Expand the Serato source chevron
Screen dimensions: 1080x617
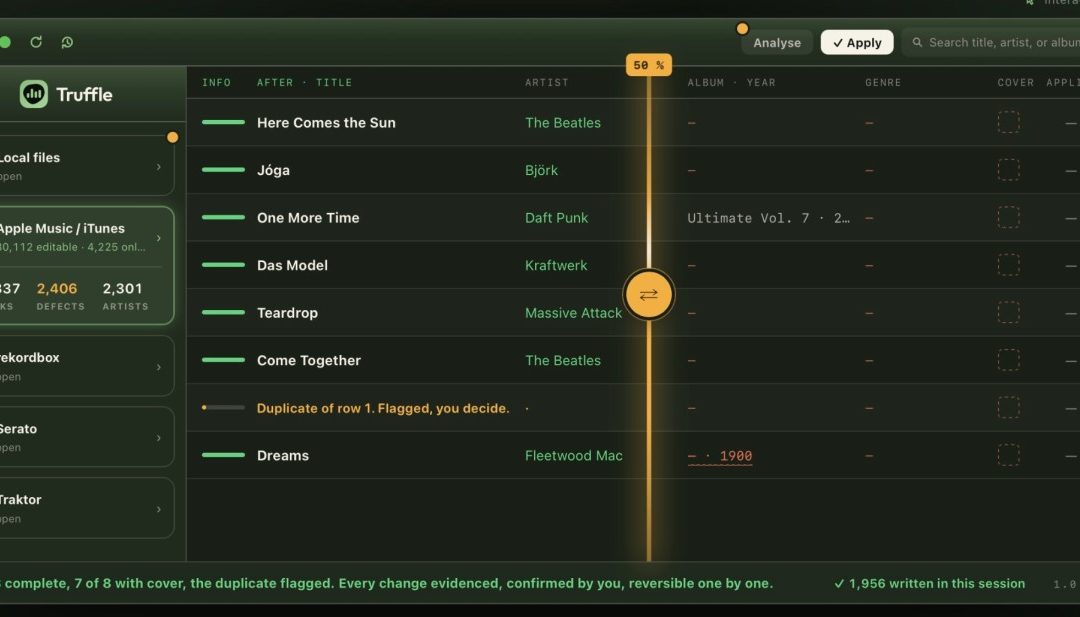click(x=158, y=438)
